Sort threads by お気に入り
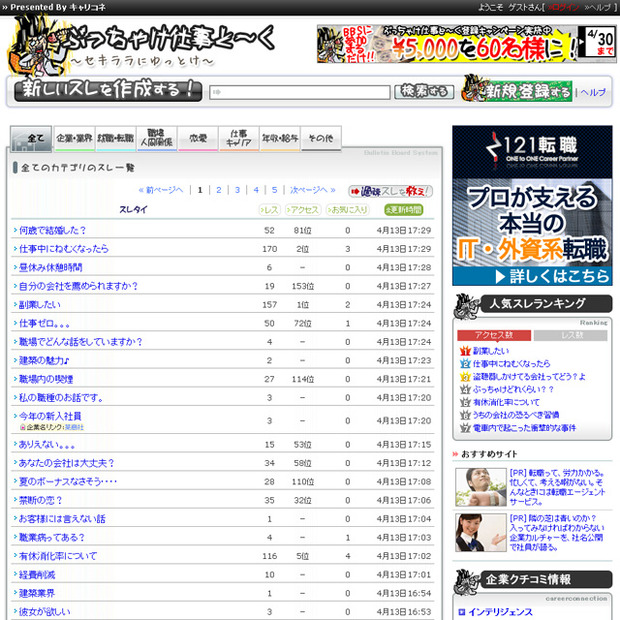Image resolution: width=620 pixels, height=620 pixels. pyautogui.click(x=348, y=210)
